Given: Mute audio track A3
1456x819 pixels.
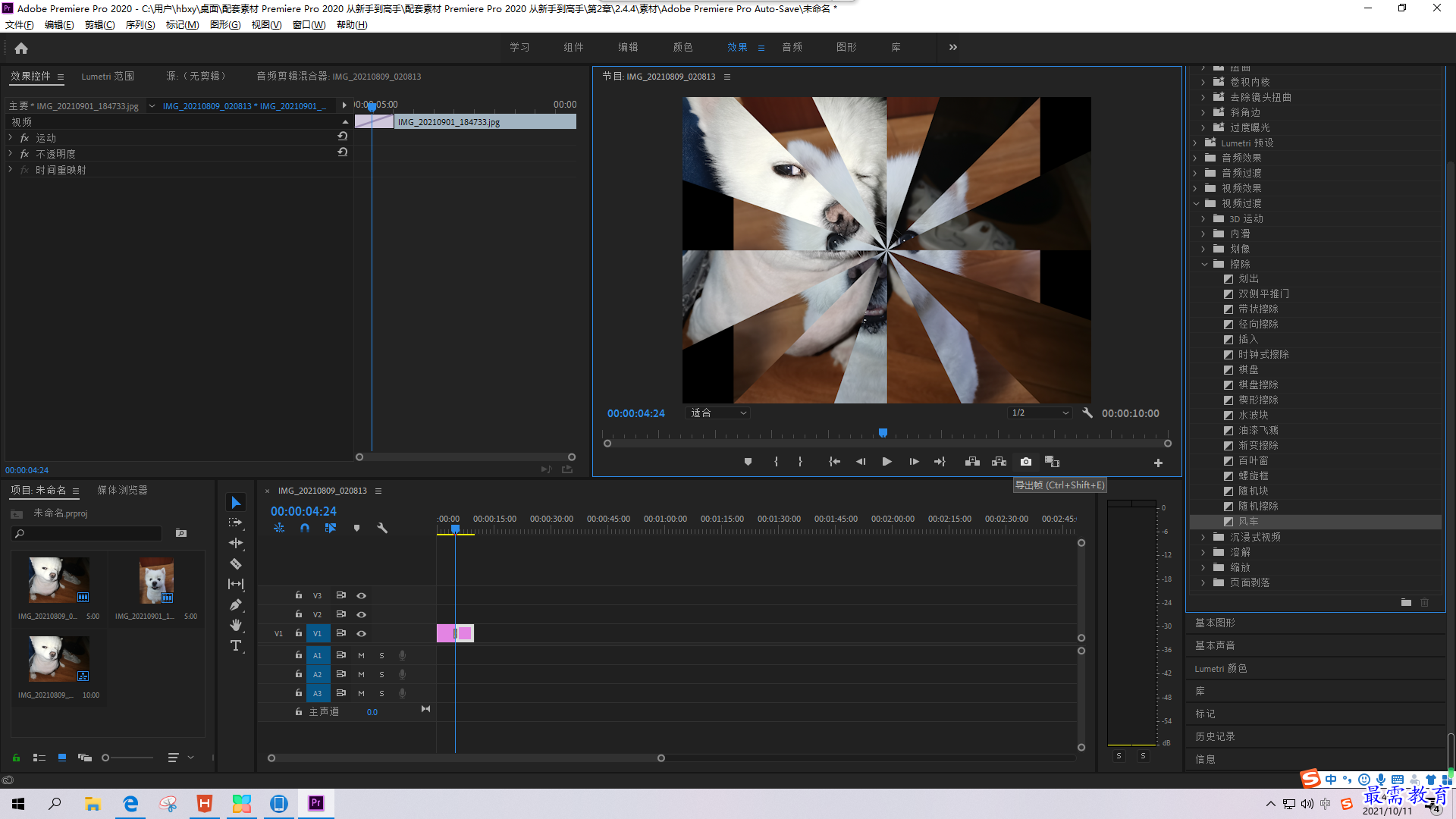Looking at the screenshot, I should coord(361,693).
